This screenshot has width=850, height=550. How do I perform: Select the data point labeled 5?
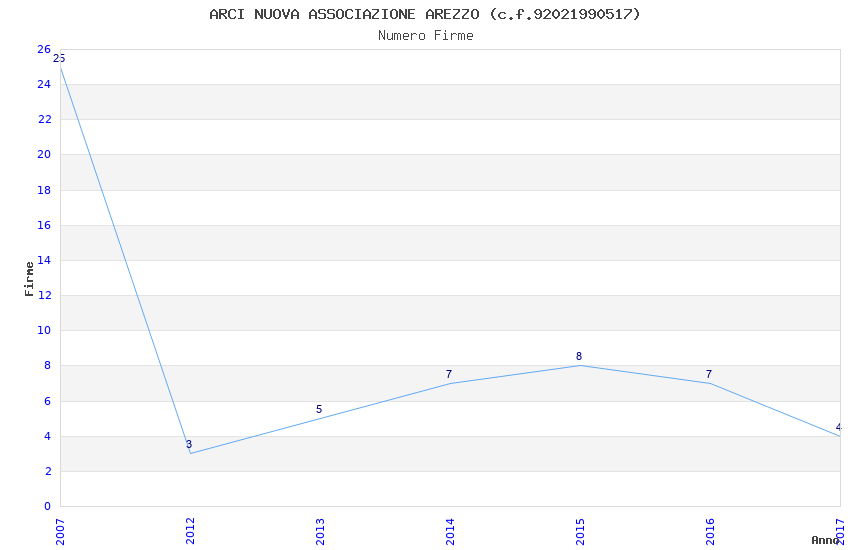coord(319,410)
